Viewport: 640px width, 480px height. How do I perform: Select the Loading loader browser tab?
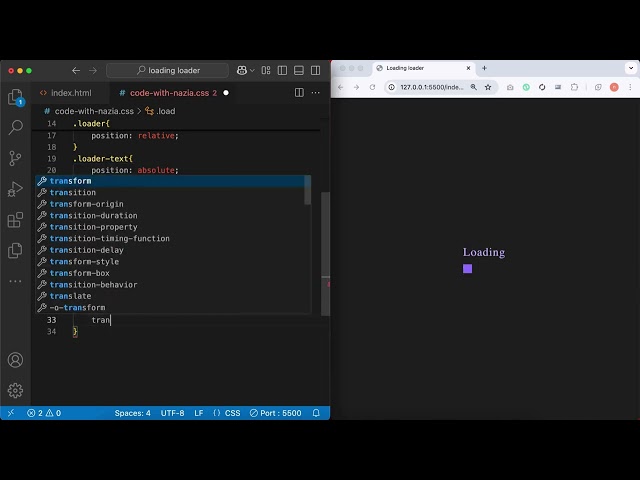423,68
